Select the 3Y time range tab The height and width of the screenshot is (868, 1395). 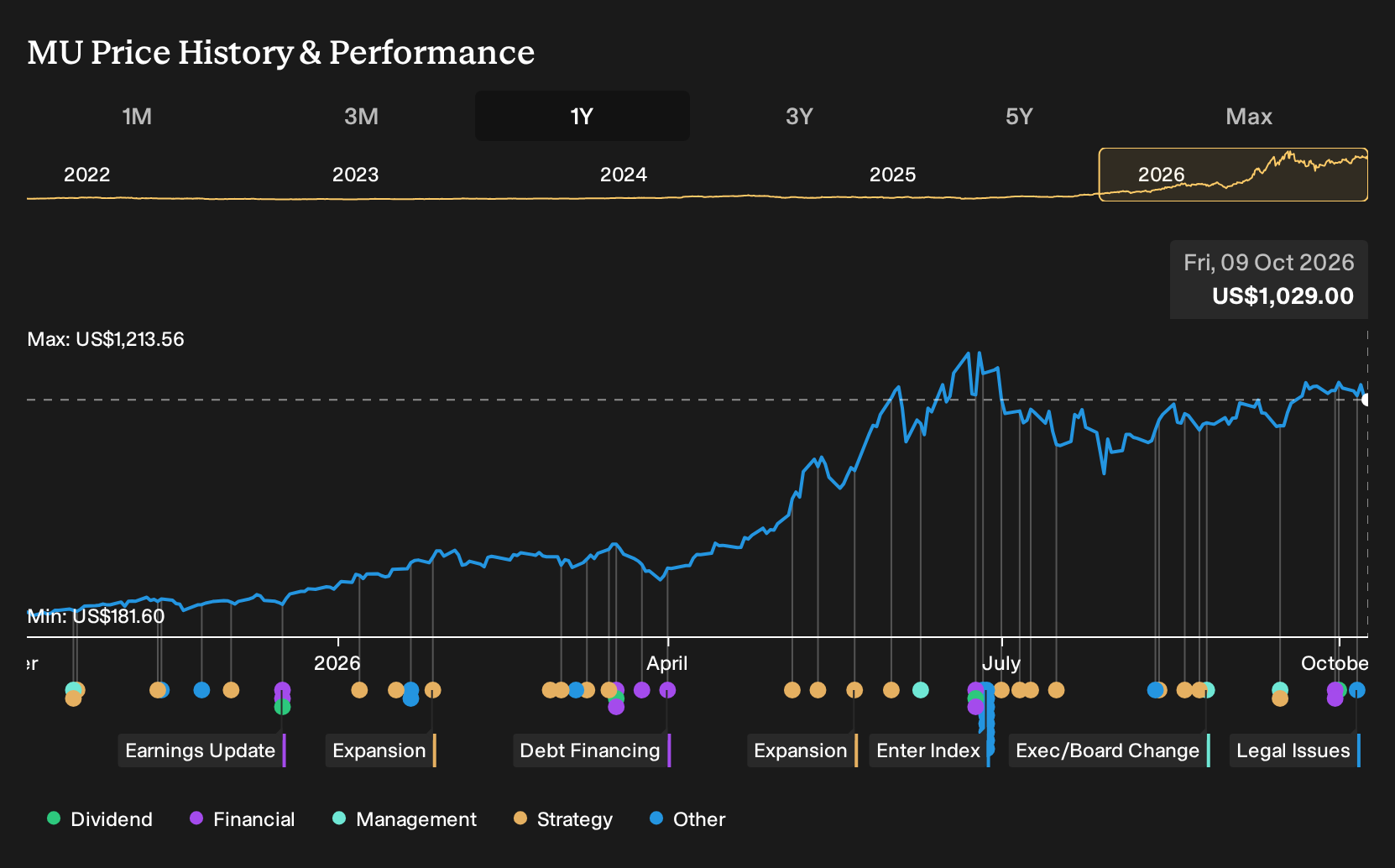click(799, 116)
